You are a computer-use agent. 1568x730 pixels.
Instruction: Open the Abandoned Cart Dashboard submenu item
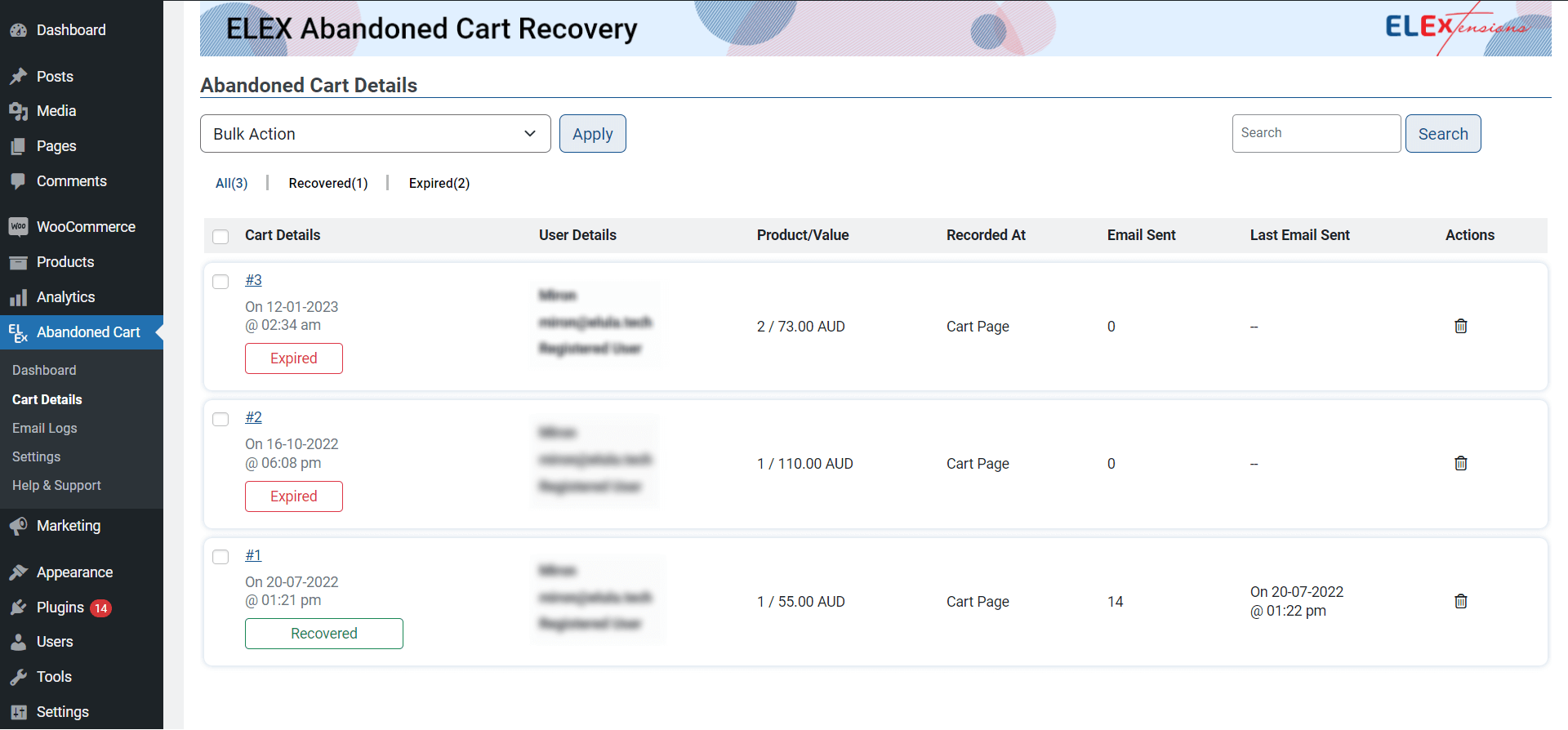(44, 370)
